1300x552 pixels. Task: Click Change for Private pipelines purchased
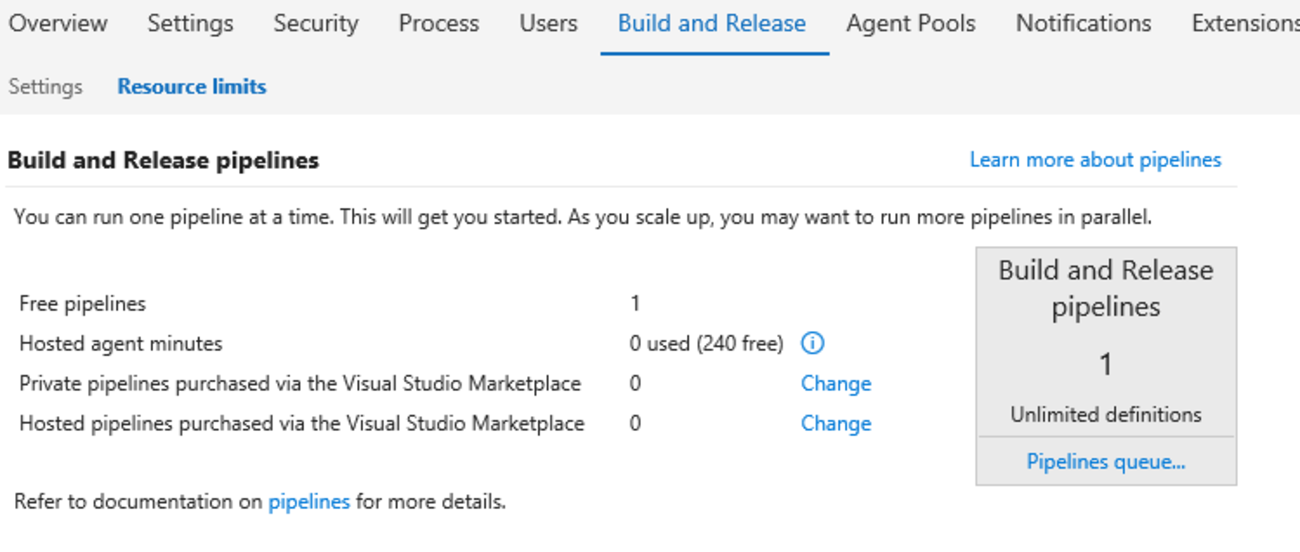point(836,384)
